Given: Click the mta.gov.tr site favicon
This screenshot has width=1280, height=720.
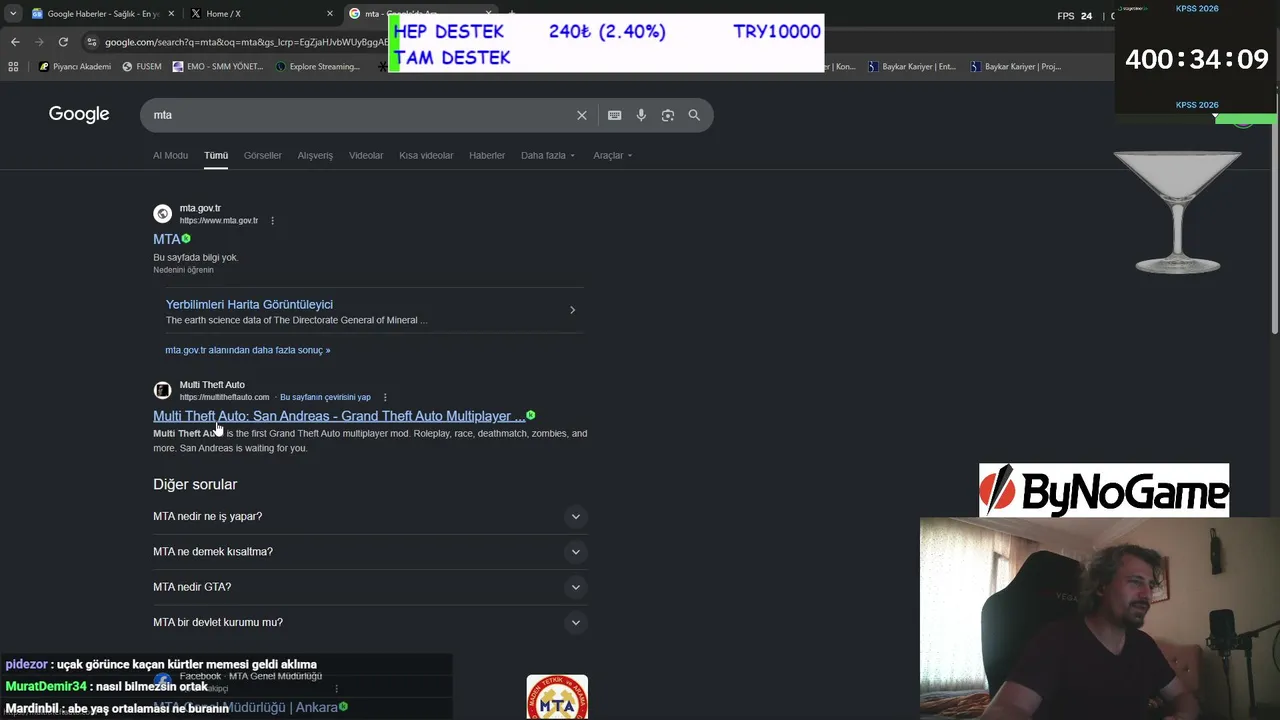Looking at the screenshot, I should pyautogui.click(x=162, y=214).
